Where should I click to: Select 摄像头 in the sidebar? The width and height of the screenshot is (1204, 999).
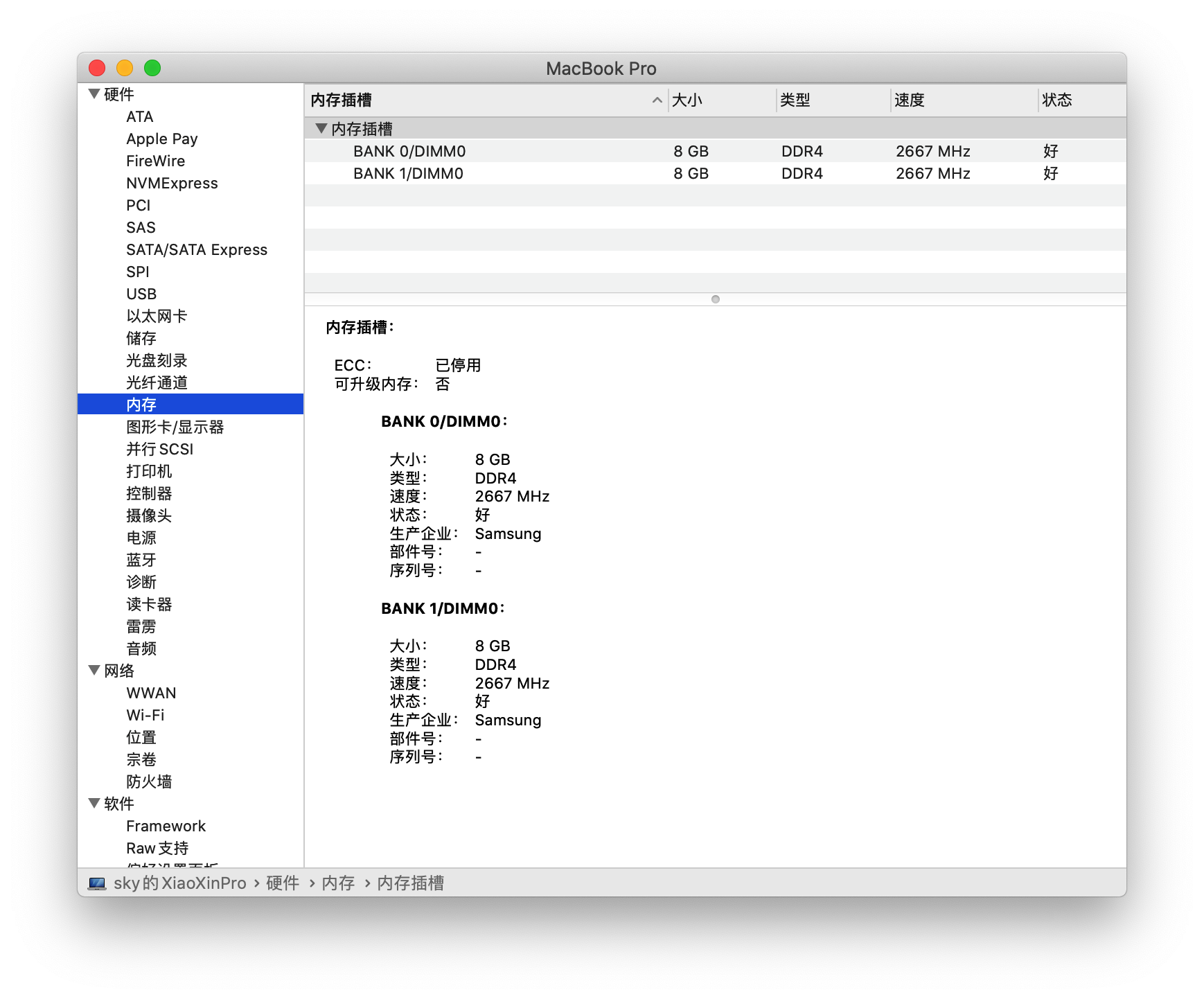pos(149,515)
